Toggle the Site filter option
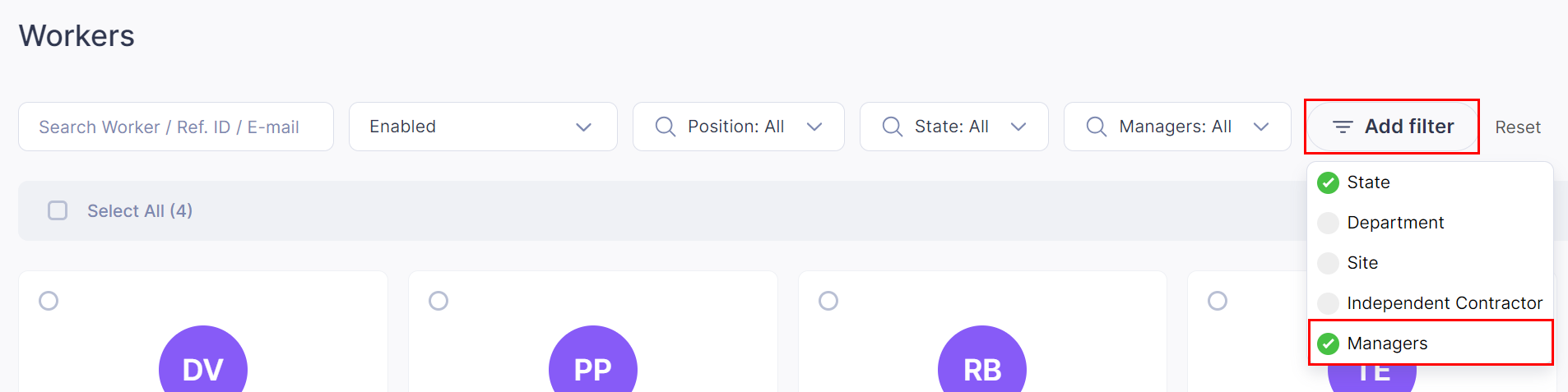The height and width of the screenshot is (392, 1568). tap(1430, 263)
